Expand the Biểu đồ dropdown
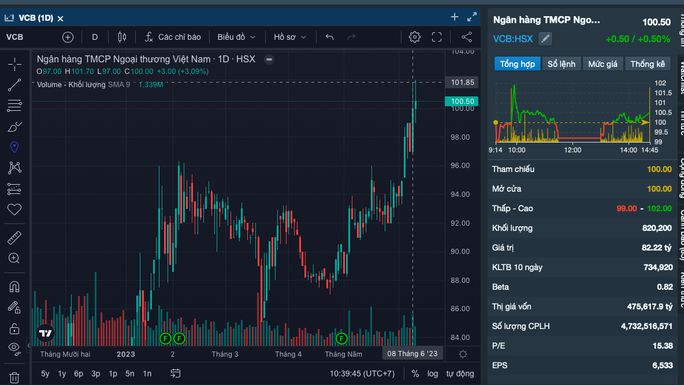The height and width of the screenshot is (385, 684). [236, 37]
